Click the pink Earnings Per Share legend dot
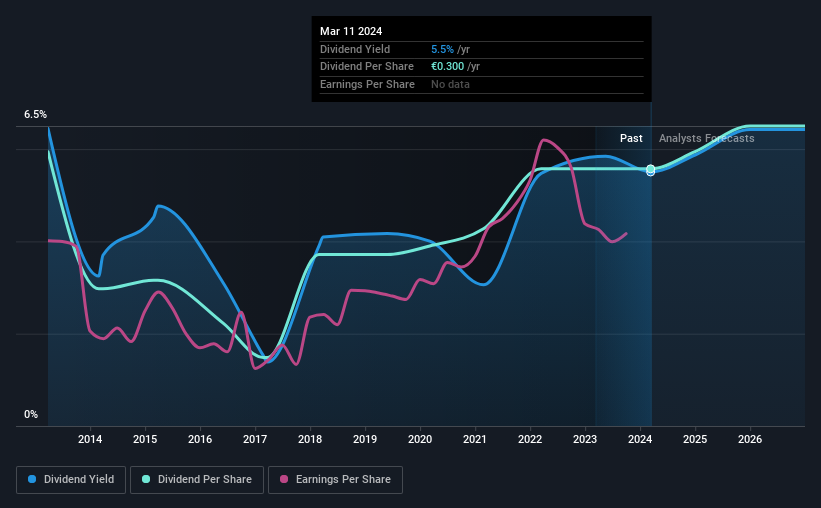This screenshot has width=821, height=508. pyautogui.click(x=284, y=479)
